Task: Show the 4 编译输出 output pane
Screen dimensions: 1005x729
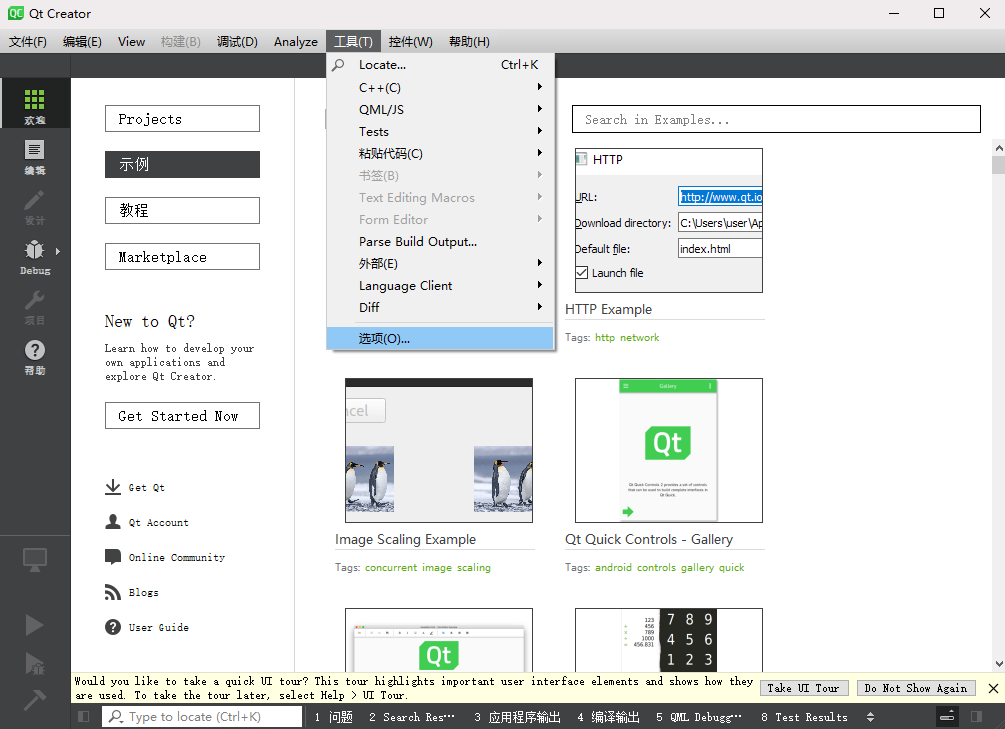Action: coord(608,717)
